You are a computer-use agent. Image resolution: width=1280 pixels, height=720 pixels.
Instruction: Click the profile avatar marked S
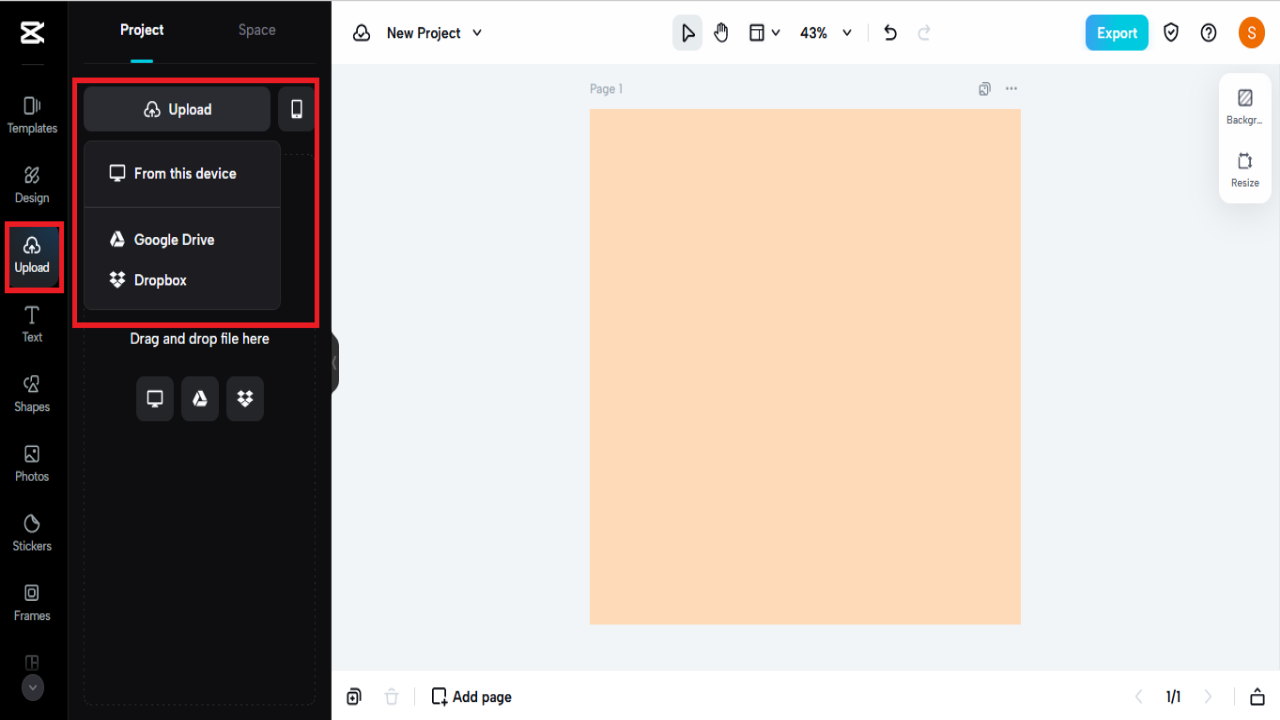point(1251,32)
